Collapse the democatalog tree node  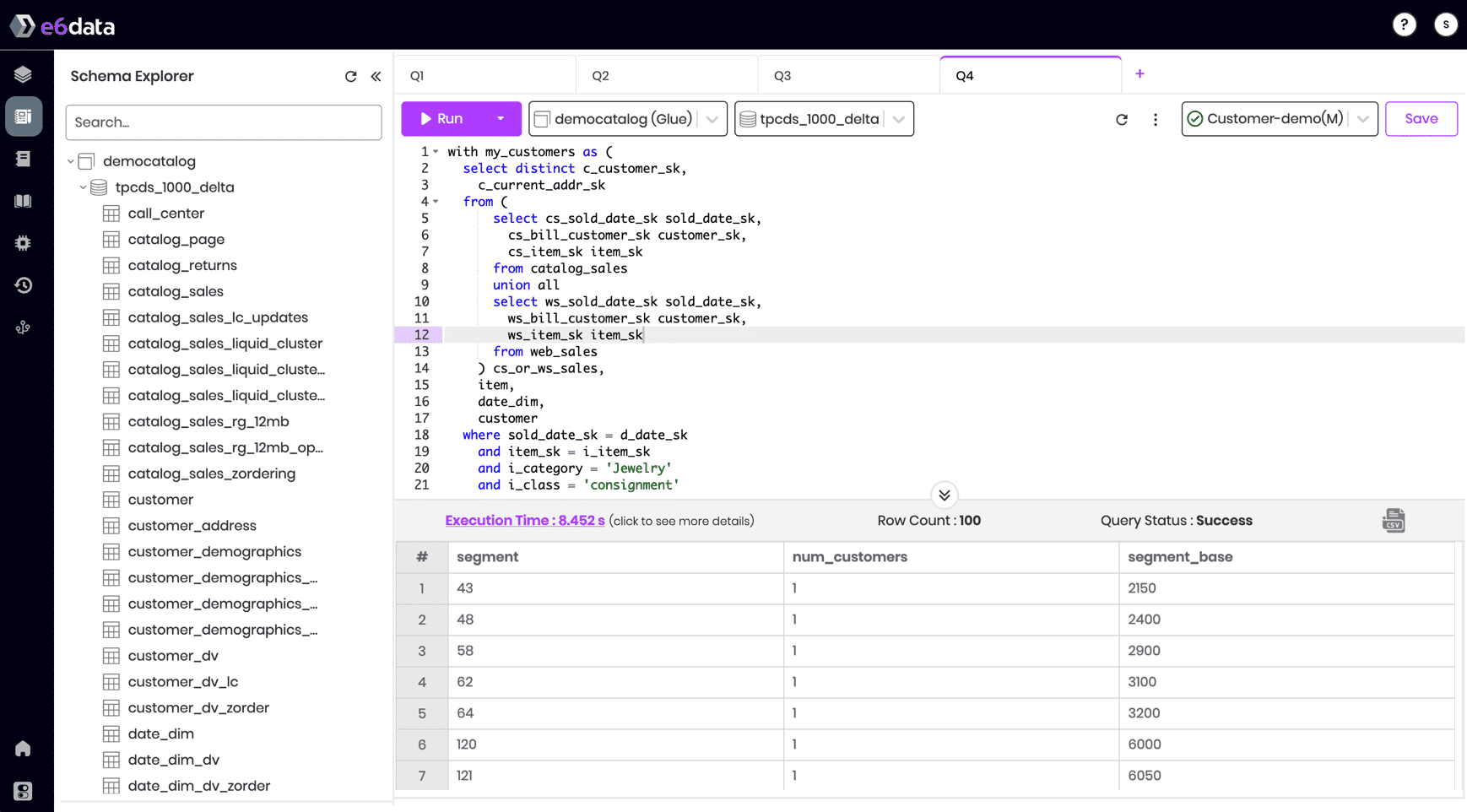coord(71,160)
